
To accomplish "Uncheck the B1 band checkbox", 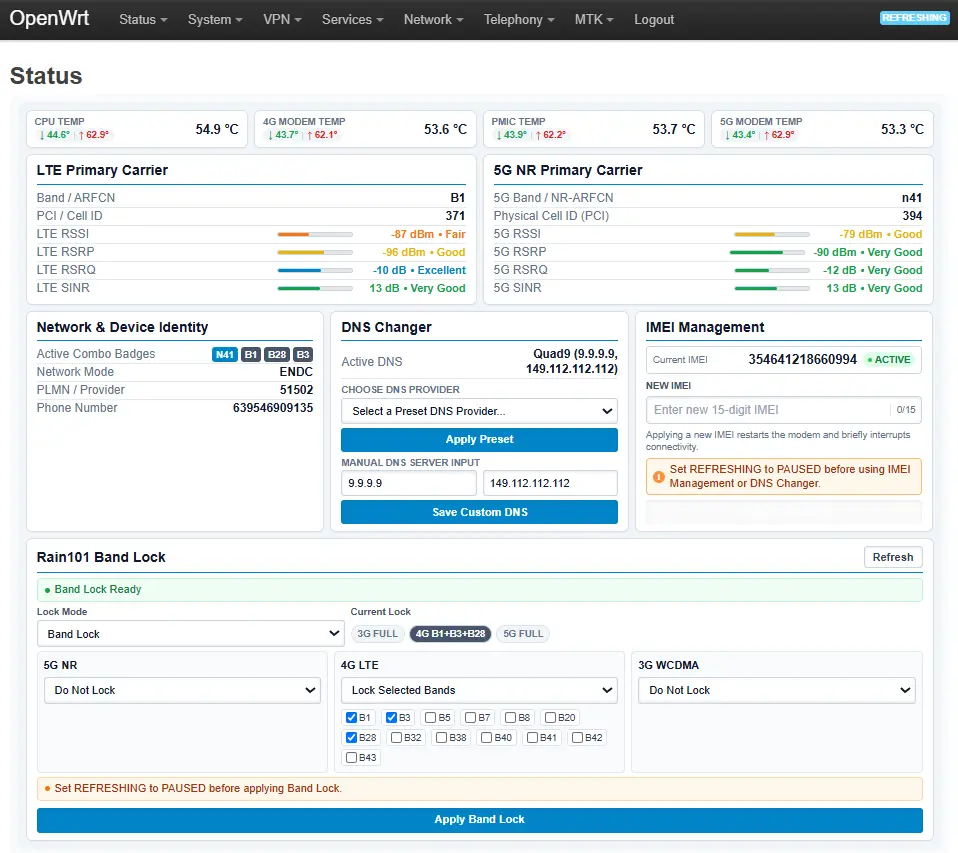I will click(x=351, y=717).
